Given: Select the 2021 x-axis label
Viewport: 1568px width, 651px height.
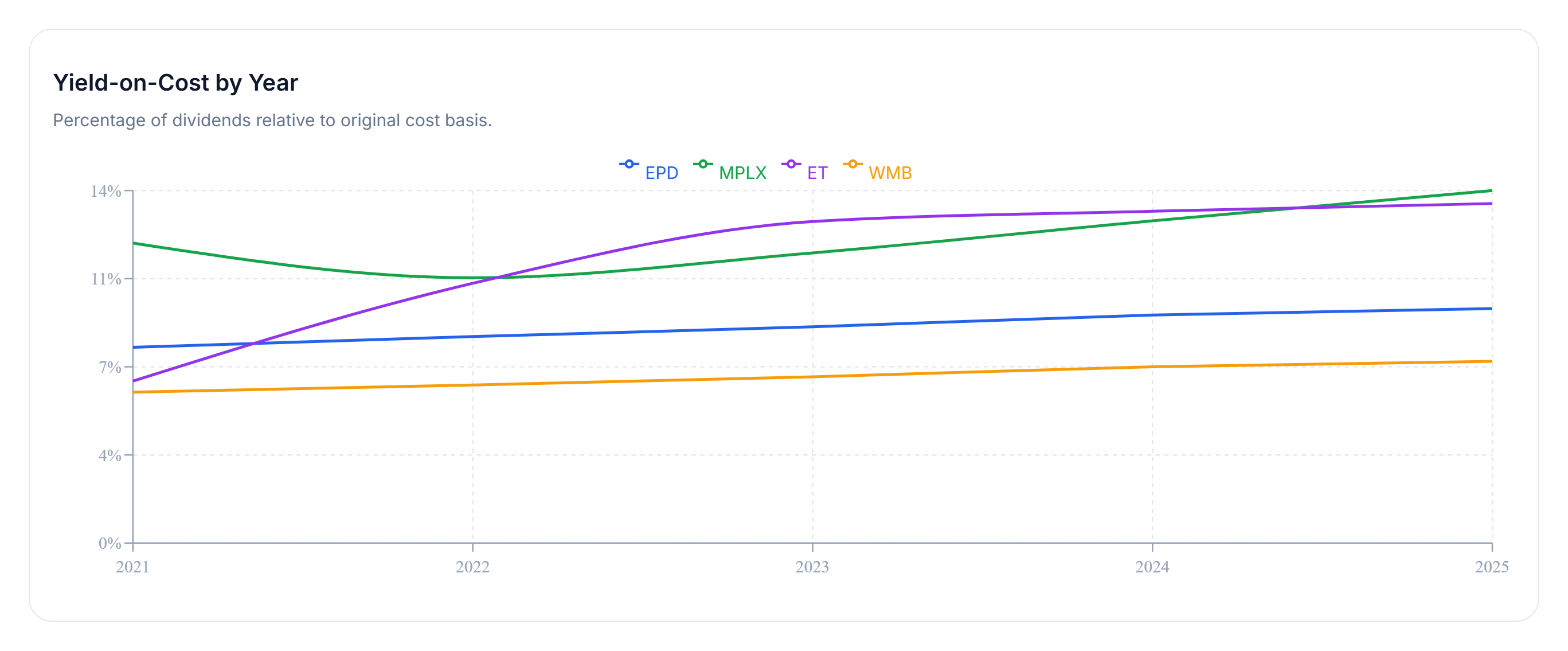Looking at the screenshot, I should [x=132, y=567].
